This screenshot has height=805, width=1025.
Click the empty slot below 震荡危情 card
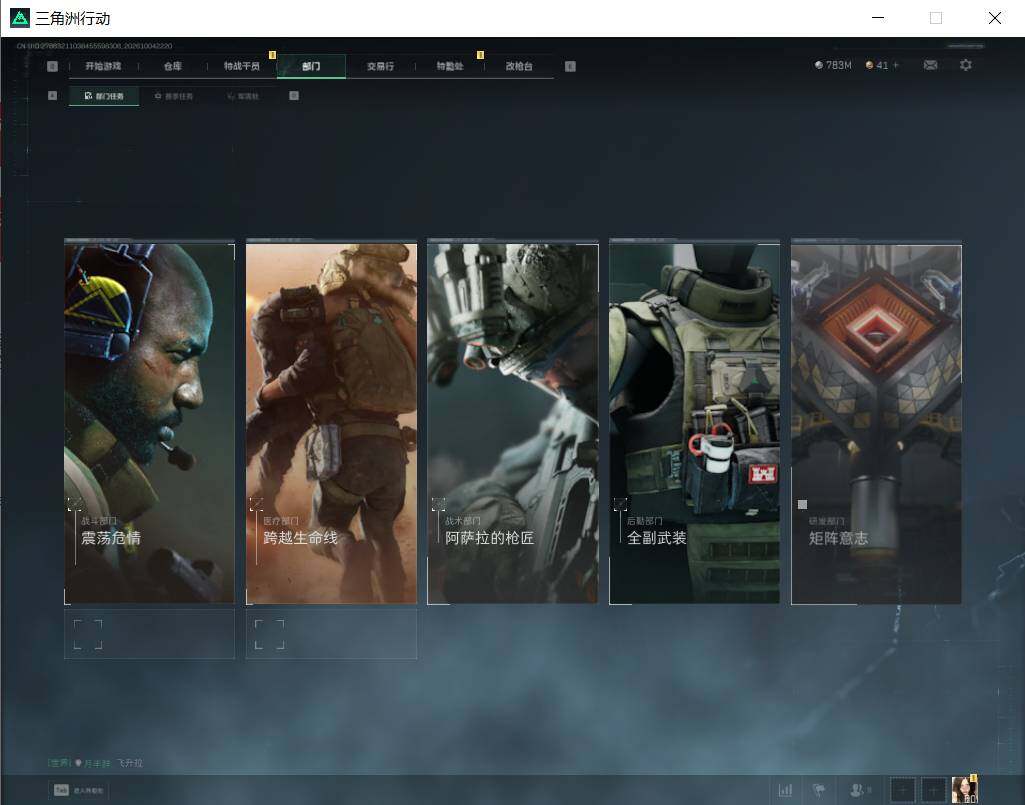pos(150,634)
